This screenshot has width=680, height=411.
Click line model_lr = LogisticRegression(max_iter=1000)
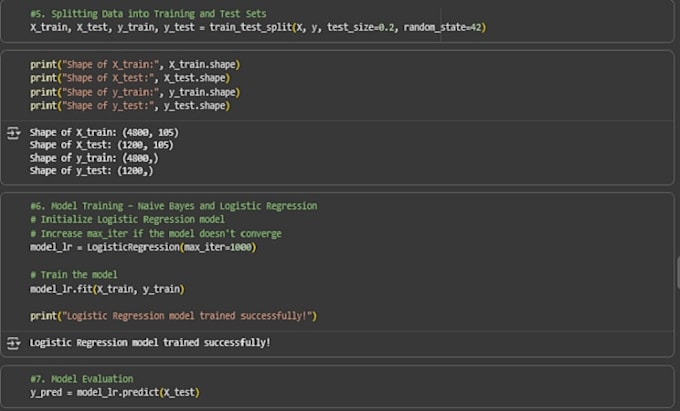[143, 247]
